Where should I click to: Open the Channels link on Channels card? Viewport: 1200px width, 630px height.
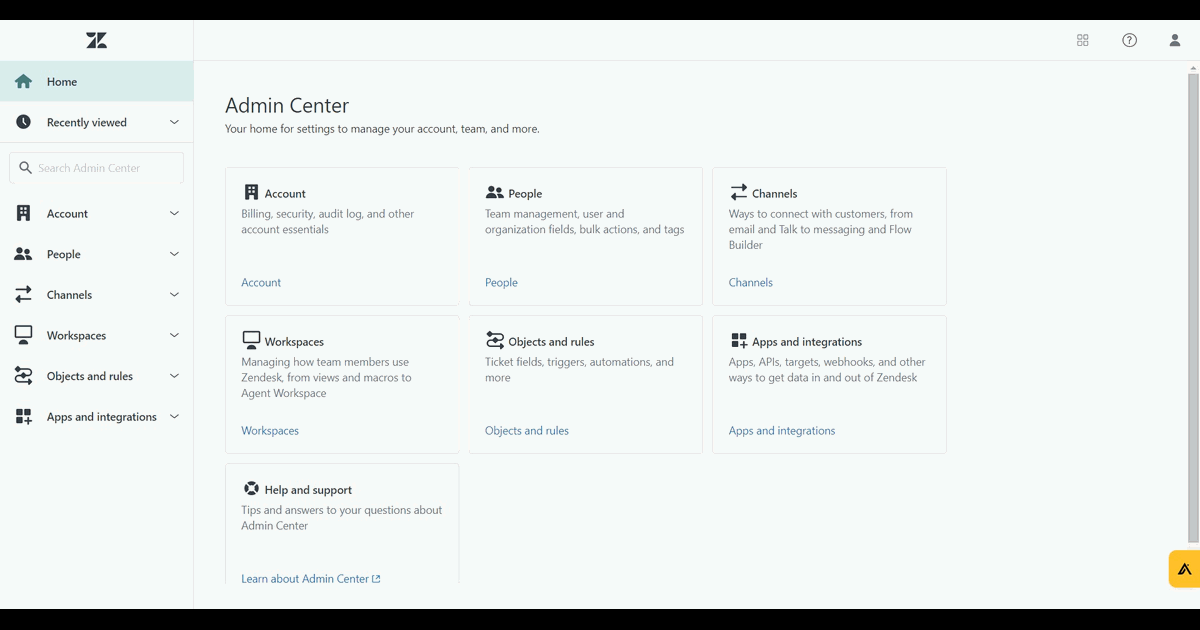click(x=751, y=283)
